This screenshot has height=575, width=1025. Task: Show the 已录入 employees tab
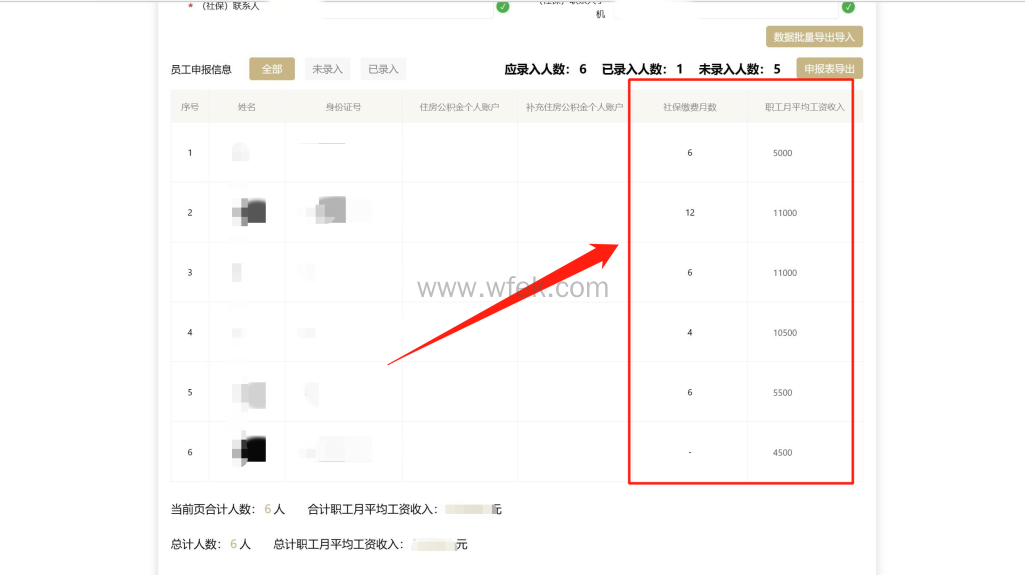[383, 69]
